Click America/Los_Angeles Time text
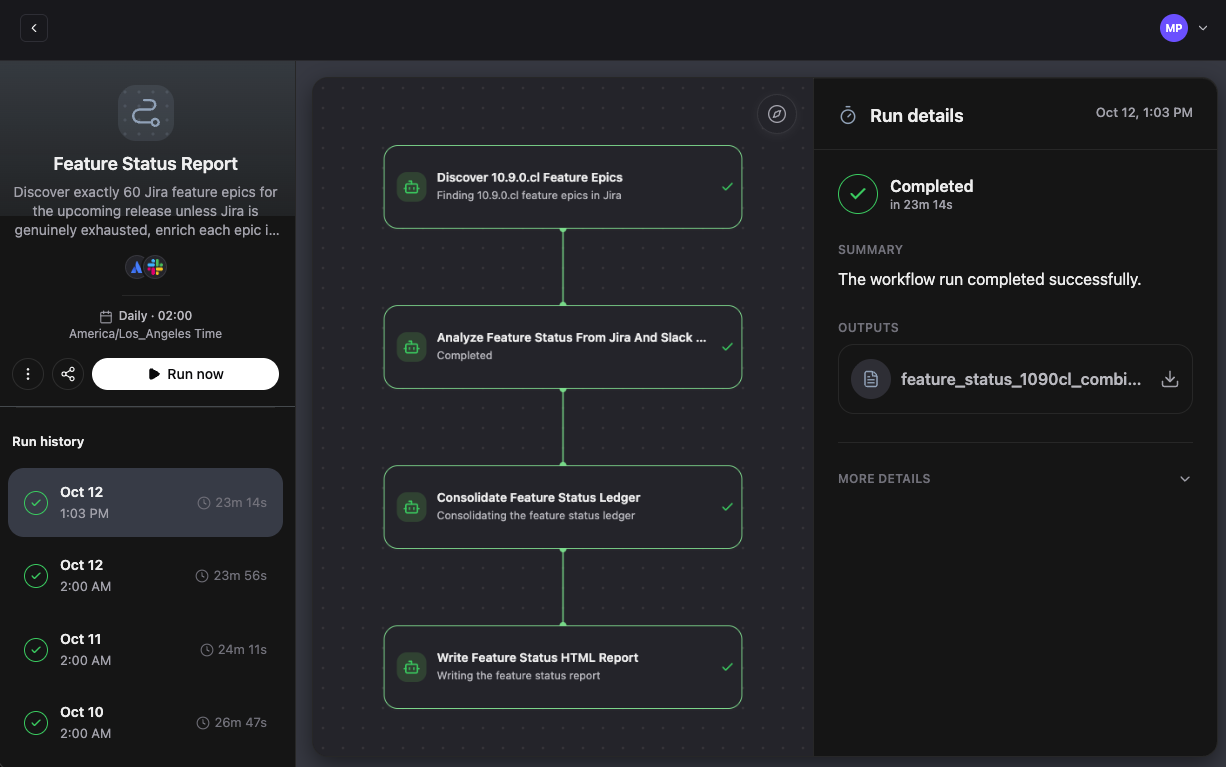This screenshot has height=767, width=1226. 146,334
